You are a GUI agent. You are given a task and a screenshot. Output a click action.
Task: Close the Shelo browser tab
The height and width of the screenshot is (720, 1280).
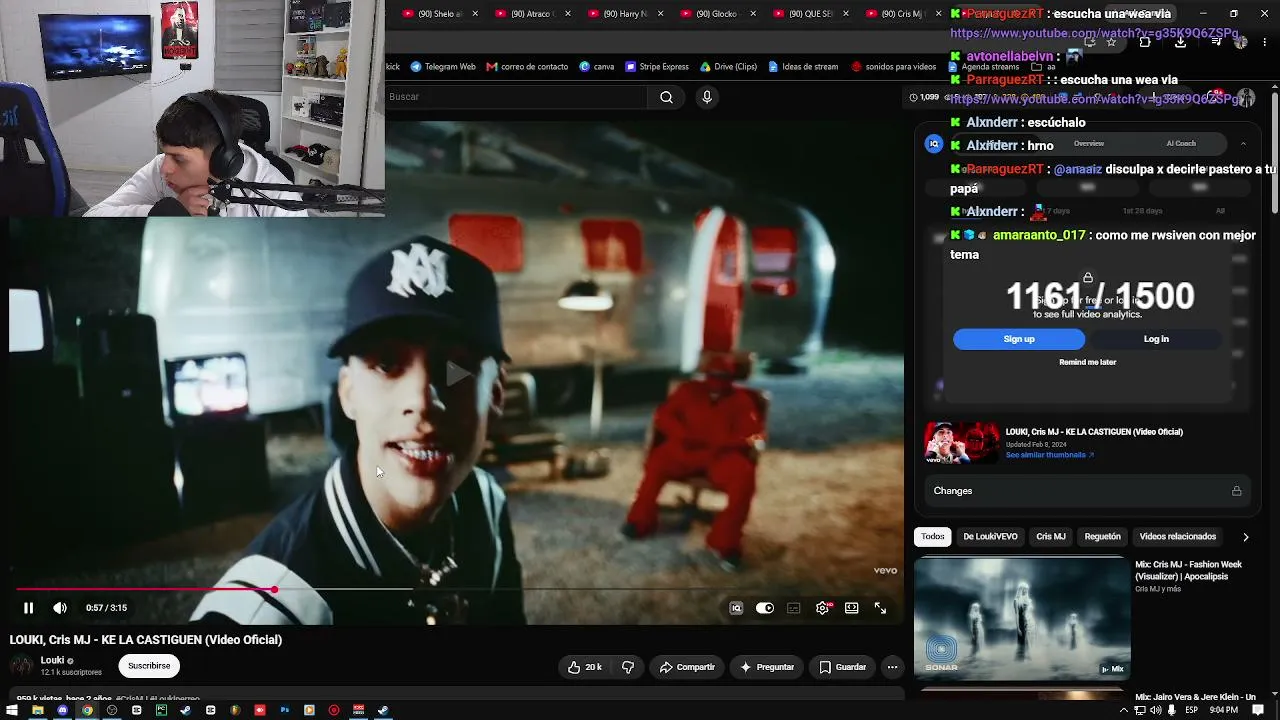(x=475, y=14)
